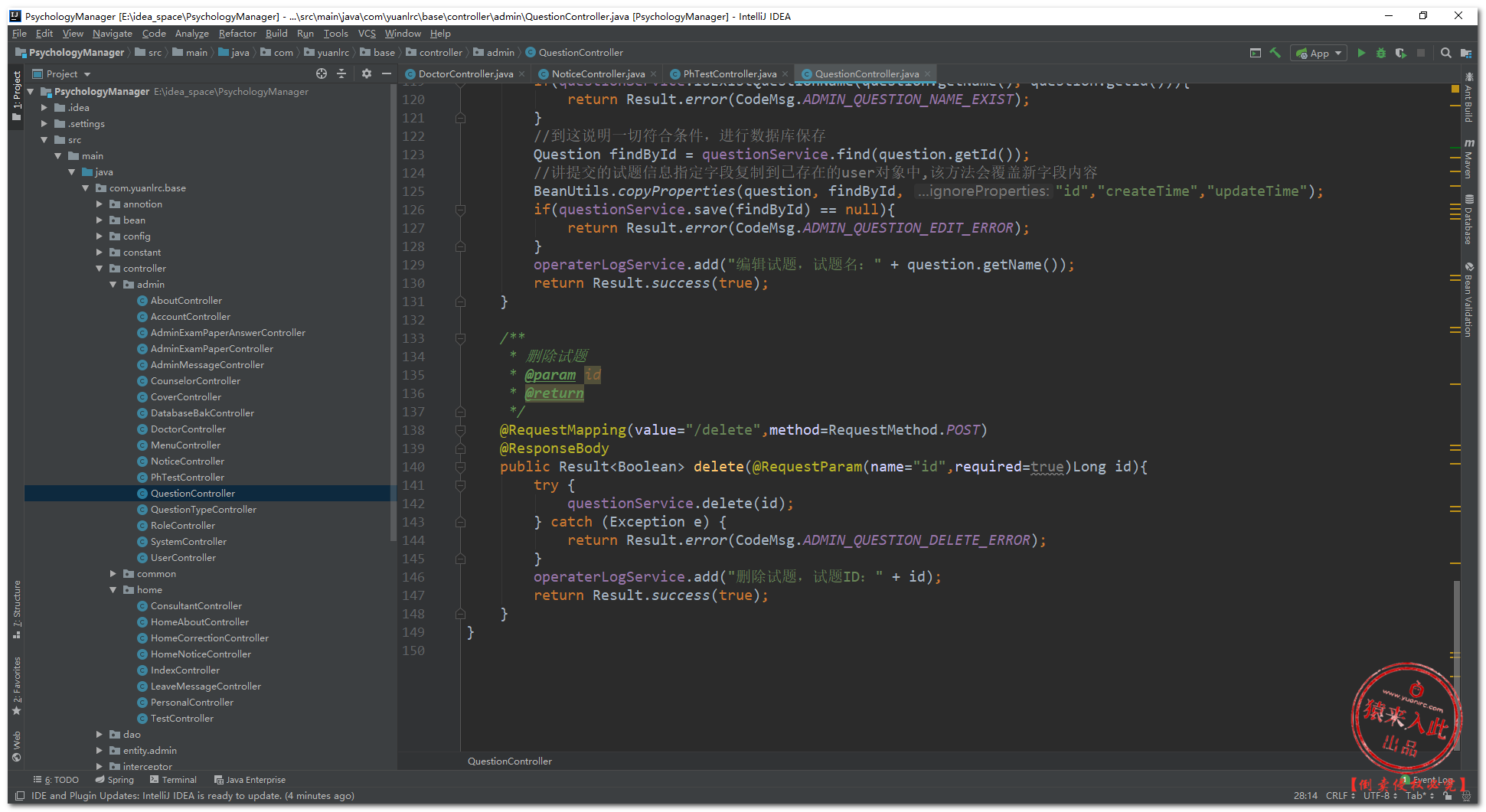
Task: Build the project using the hammer icon
Action: click(1275, 53)
